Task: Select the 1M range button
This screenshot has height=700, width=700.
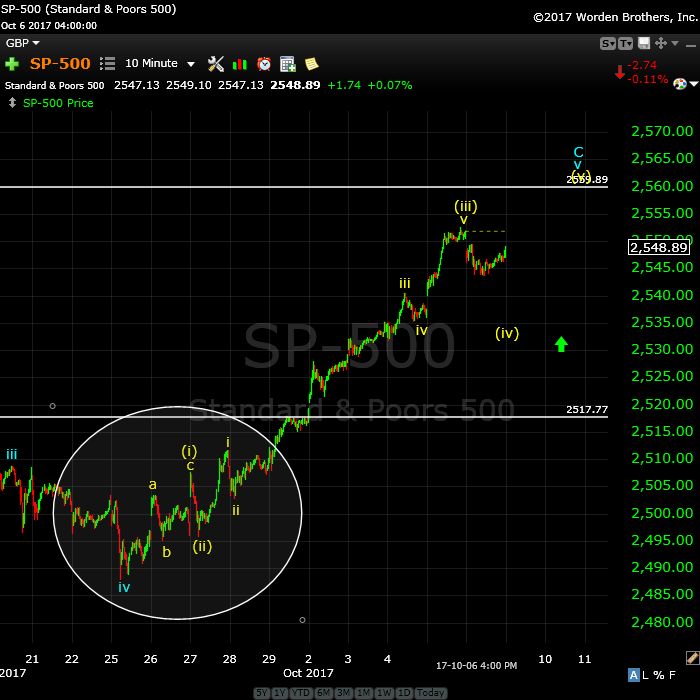Action: (363, 693)
